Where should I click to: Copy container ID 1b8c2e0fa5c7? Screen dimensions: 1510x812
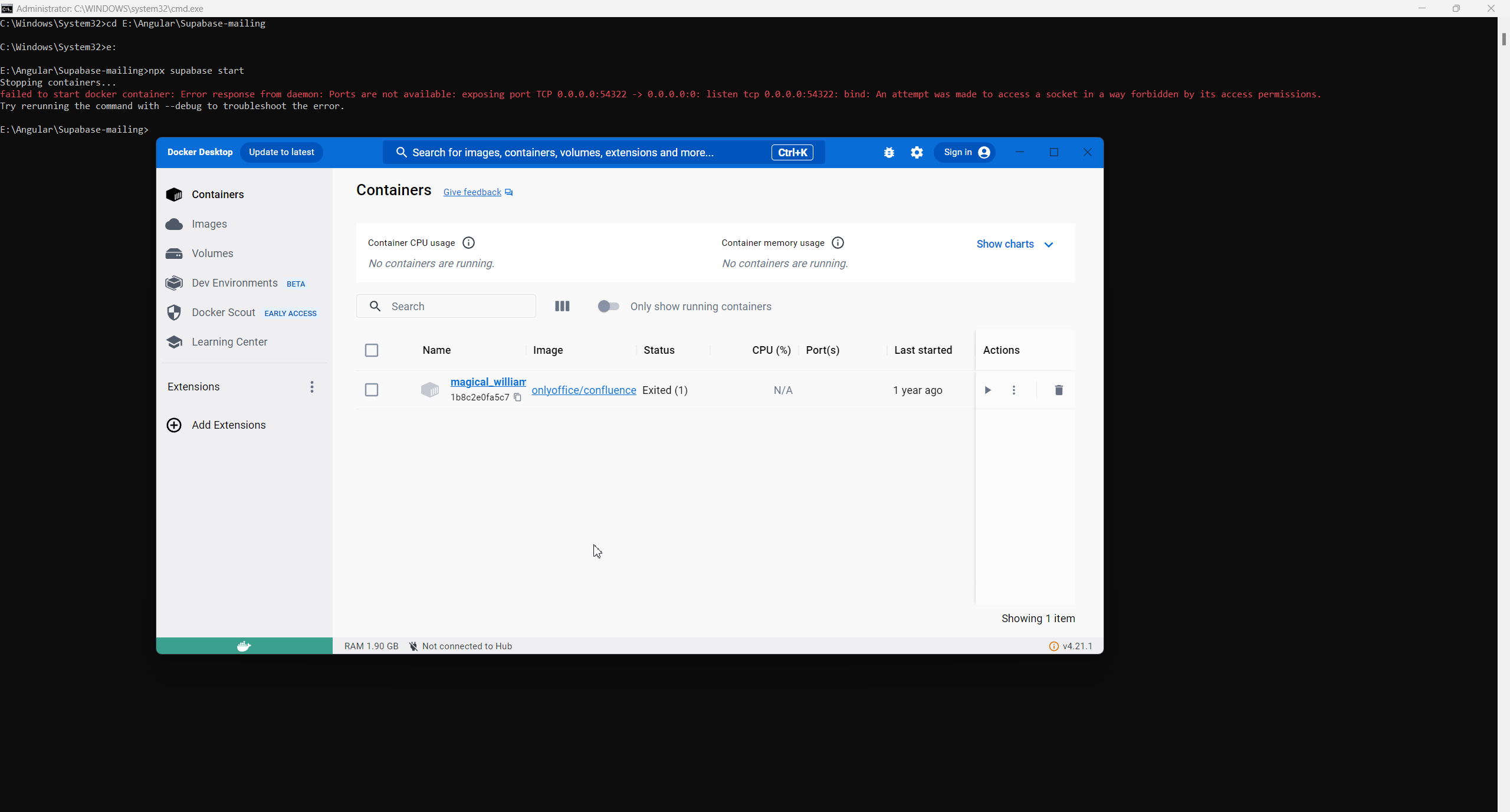pyautogui.click(x=517, y=397)
